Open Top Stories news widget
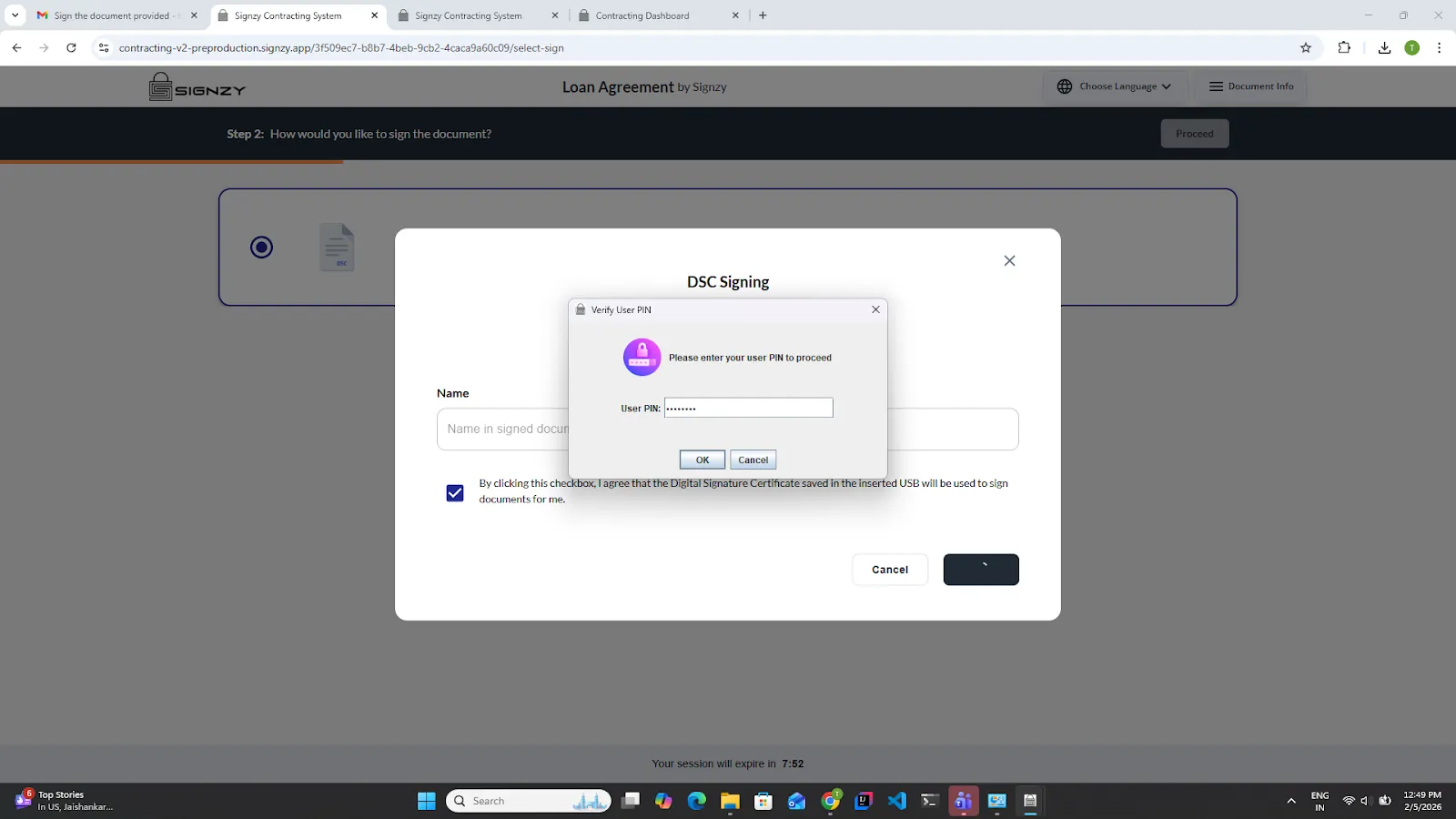1456x819 pixels. tap(64, 801)
